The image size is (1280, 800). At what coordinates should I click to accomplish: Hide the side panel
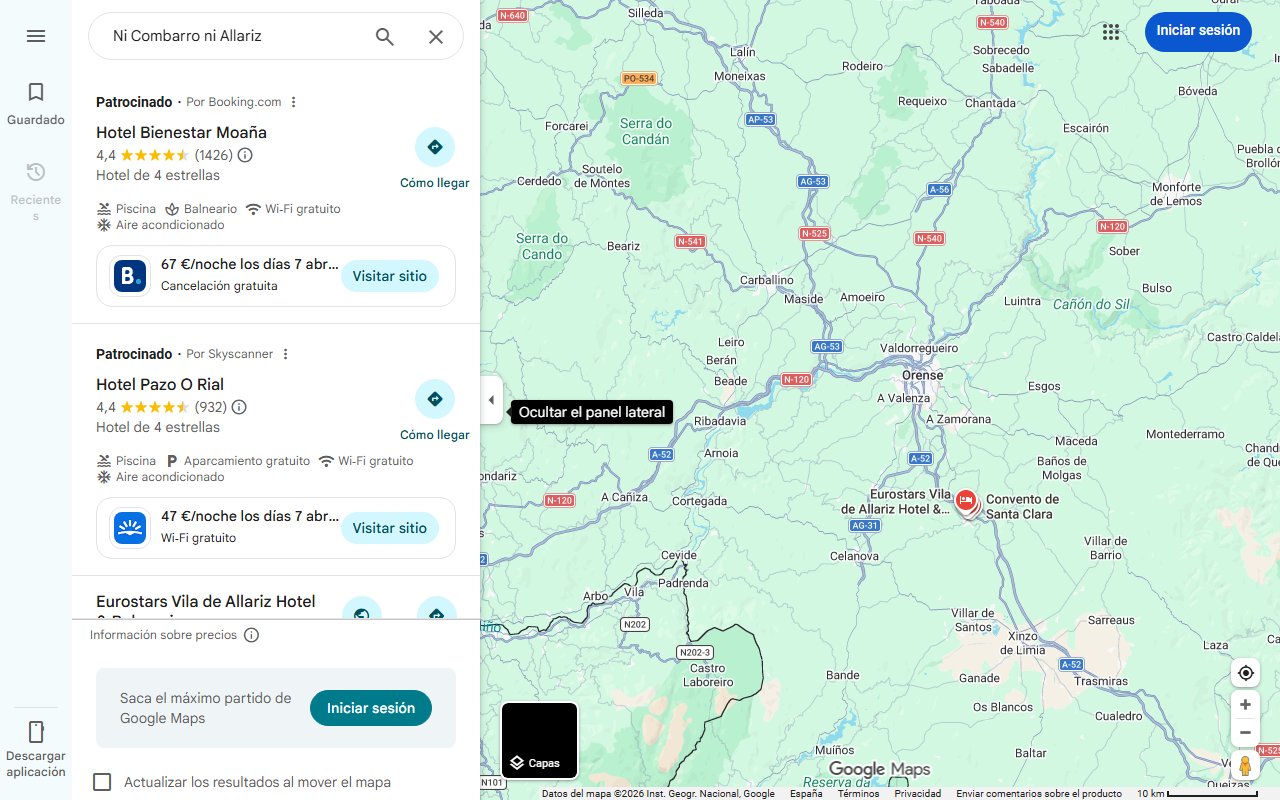tap(491, 399)
